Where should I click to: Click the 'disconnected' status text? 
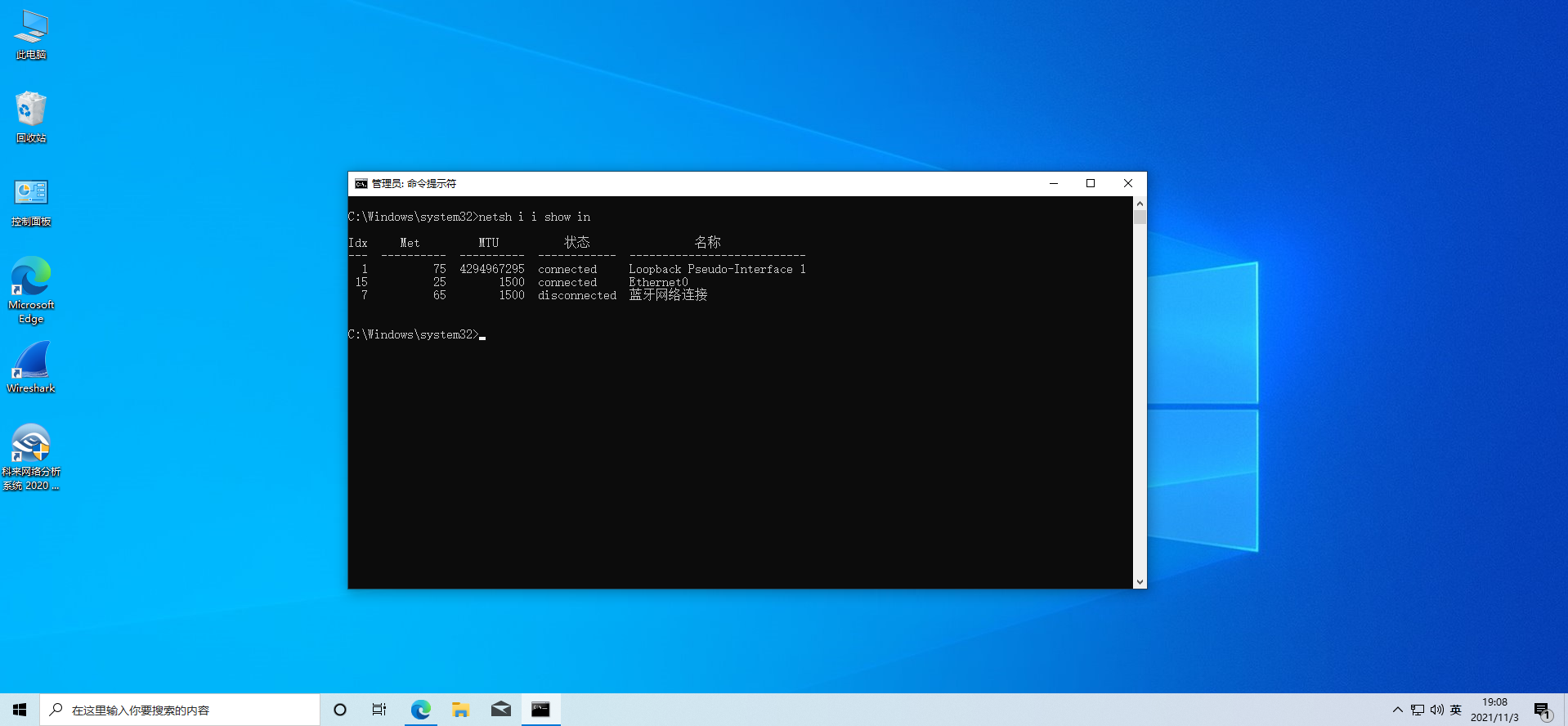click(577, 295)
